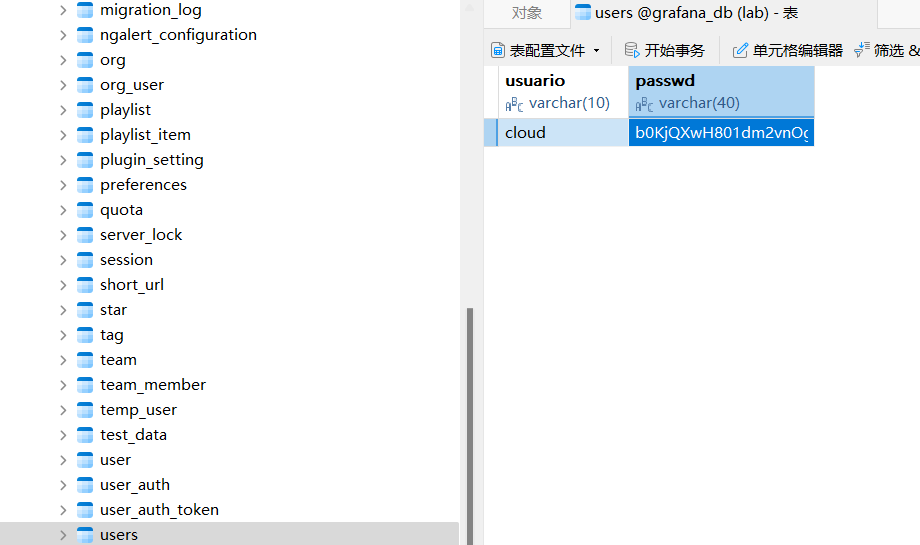The image size is (920, 545).
Task: Click the 开始事务 begin transaction icon
Action: [x=632, y=50]
